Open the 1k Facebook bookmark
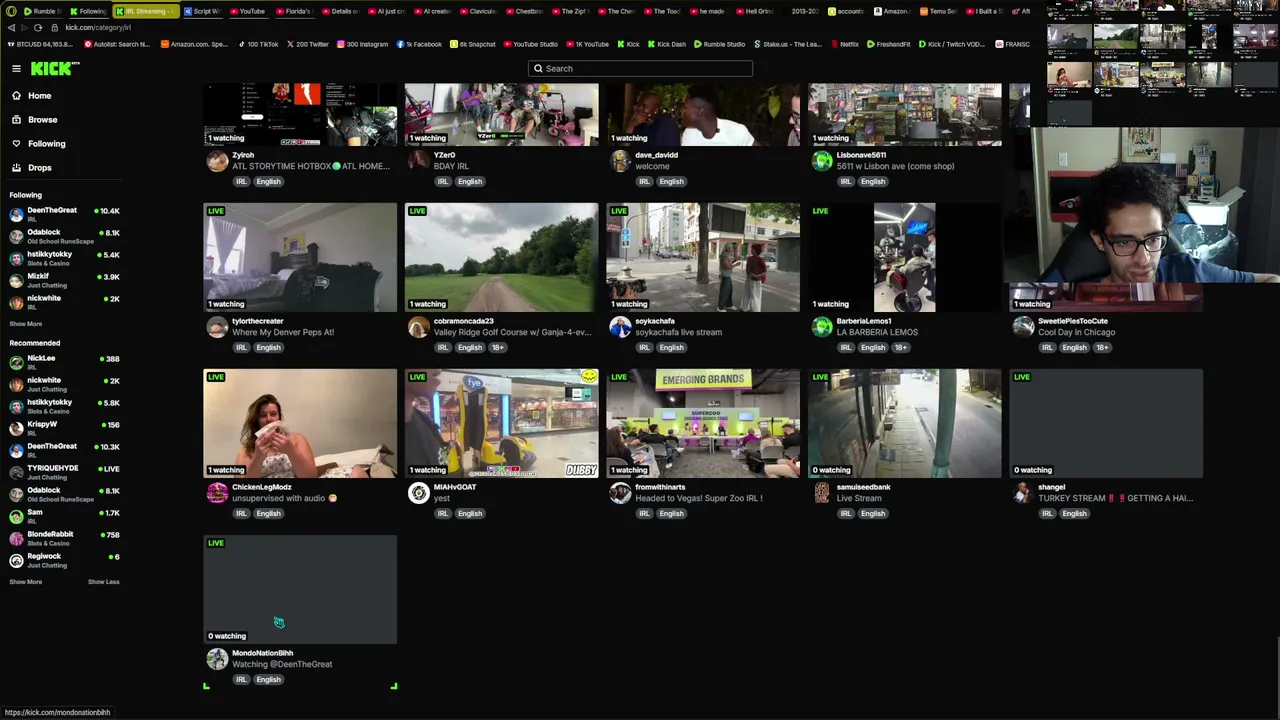This screenshot has height=720, width=1280. pos(419,44)
